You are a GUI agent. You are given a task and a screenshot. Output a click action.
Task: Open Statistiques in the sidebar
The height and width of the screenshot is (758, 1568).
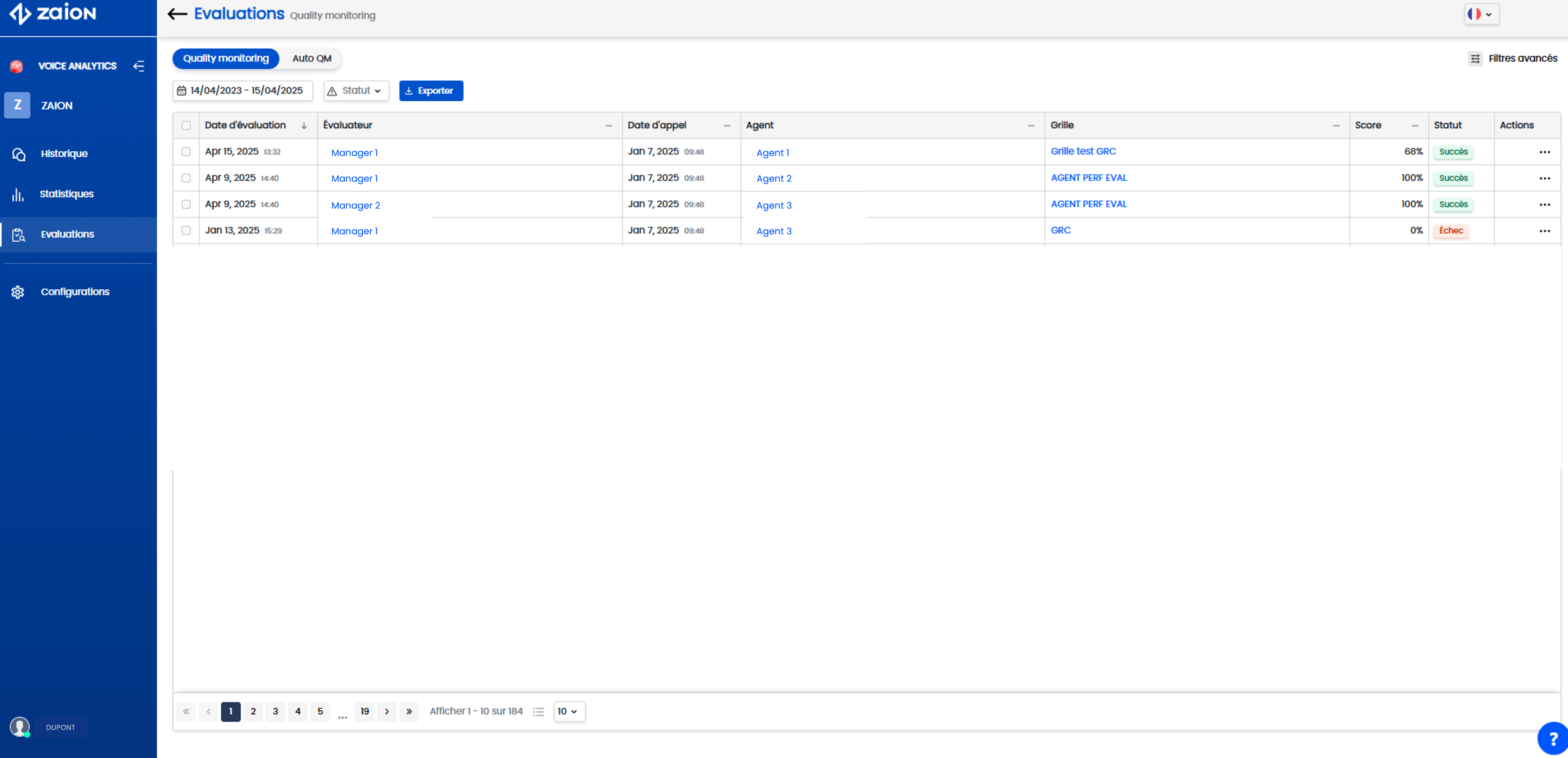[x=66, y=194]
